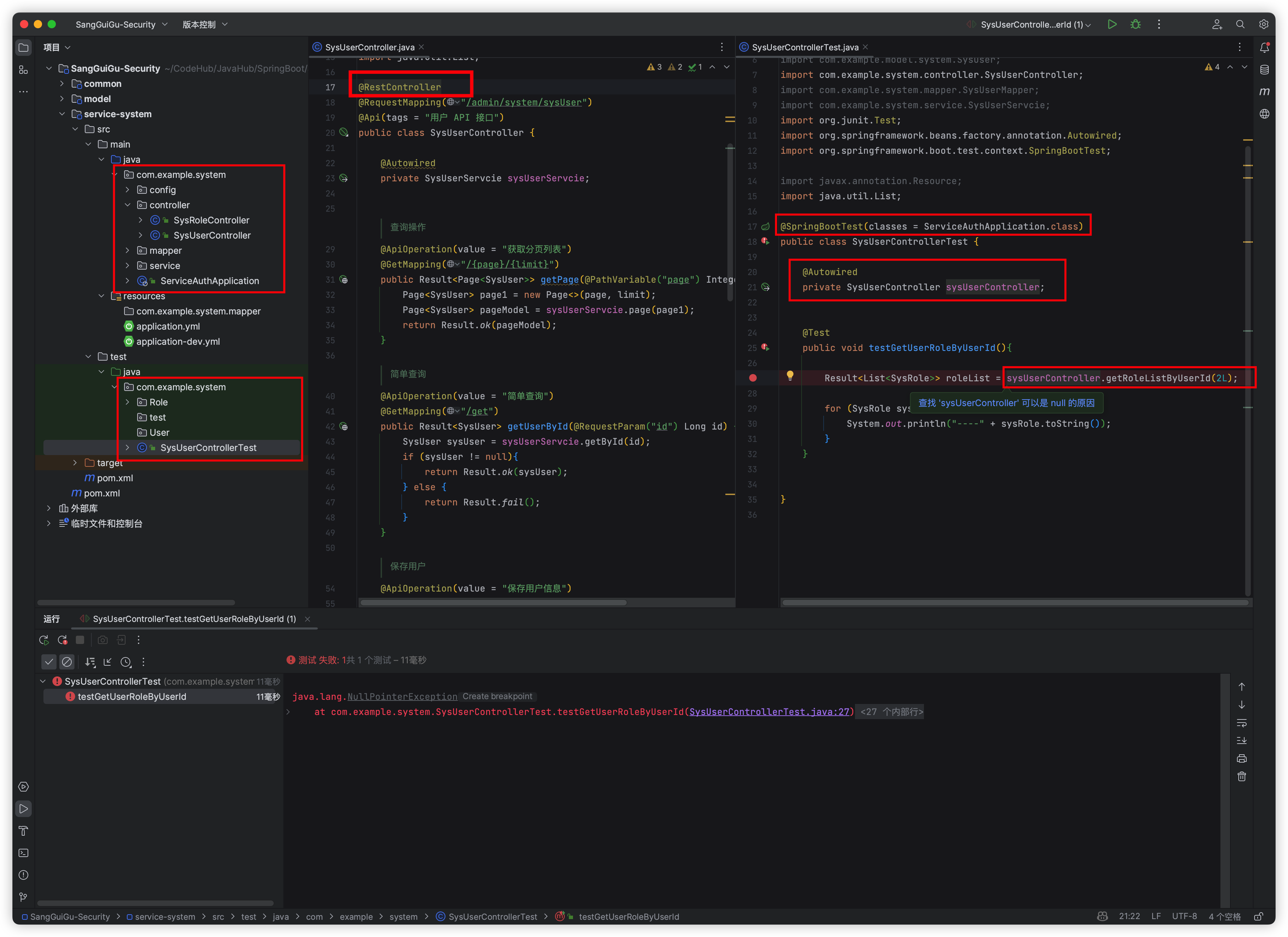Click the LF line separator in status bar
Image resolution: width=1288 pixels, height=937 pixels.
1156,917
